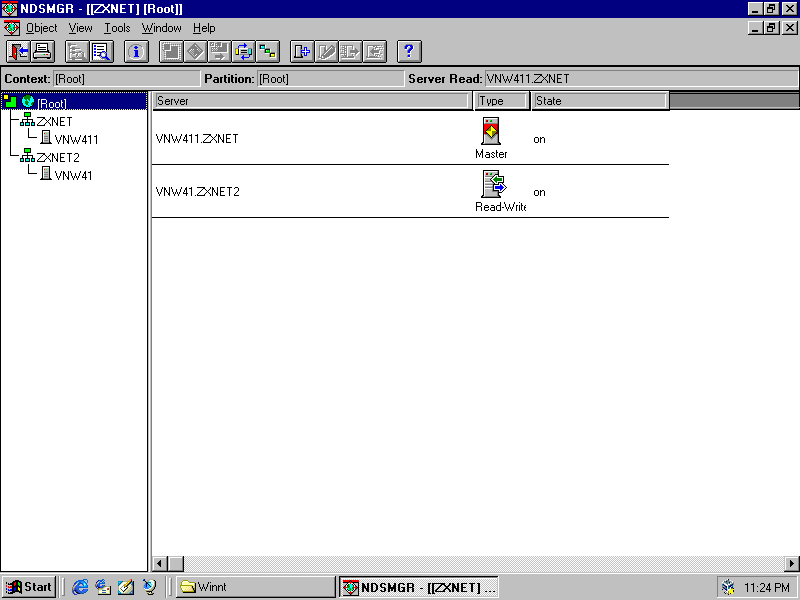Click the Check Synchronization toolbar icon
The width and height of the screenshot is (800, 600).
243,52
